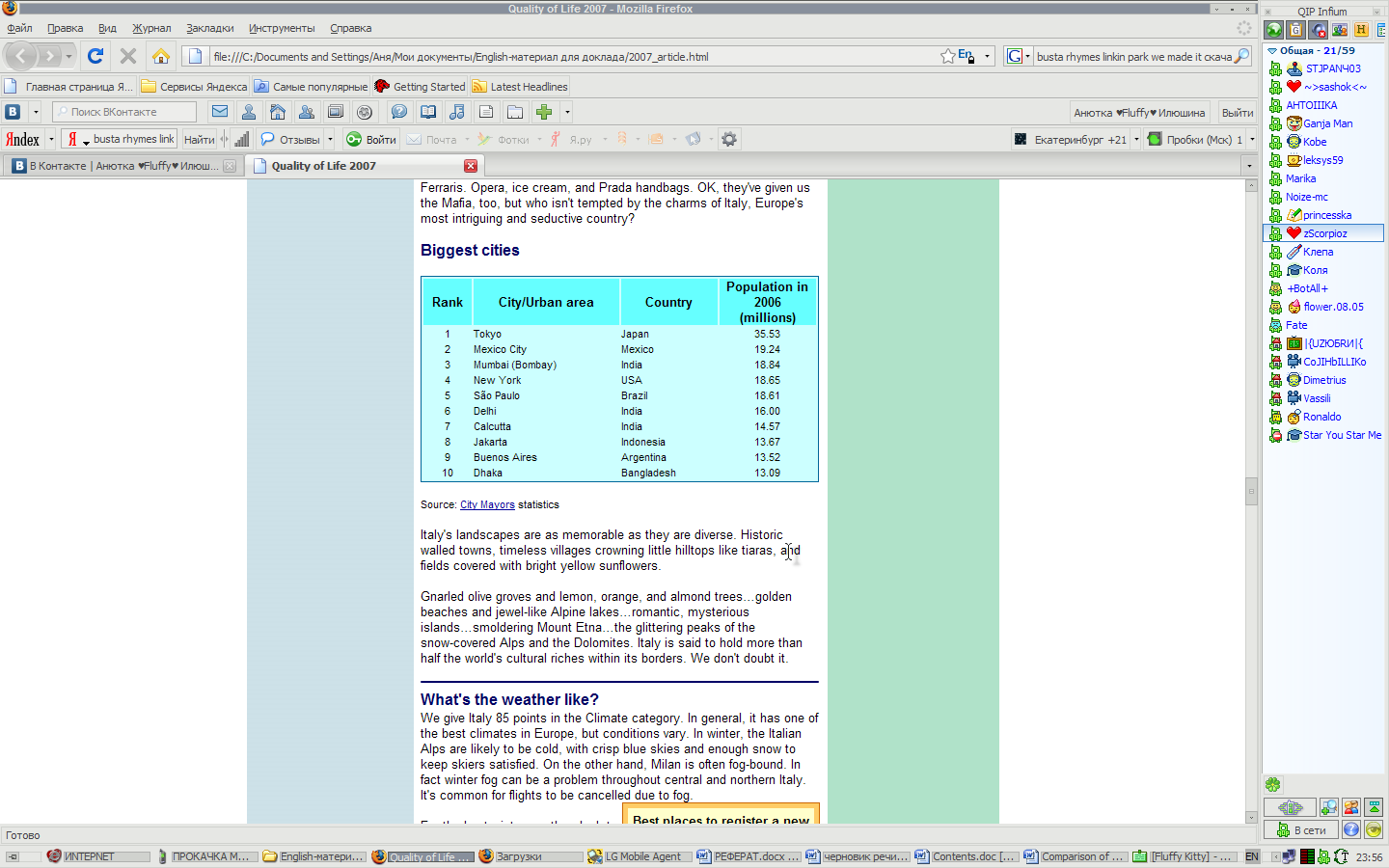This screenshot has height=868, width=1389.
Task: Click the QIP clipboard G icon
Action: pyautogui.click(x=1295, y=30)
